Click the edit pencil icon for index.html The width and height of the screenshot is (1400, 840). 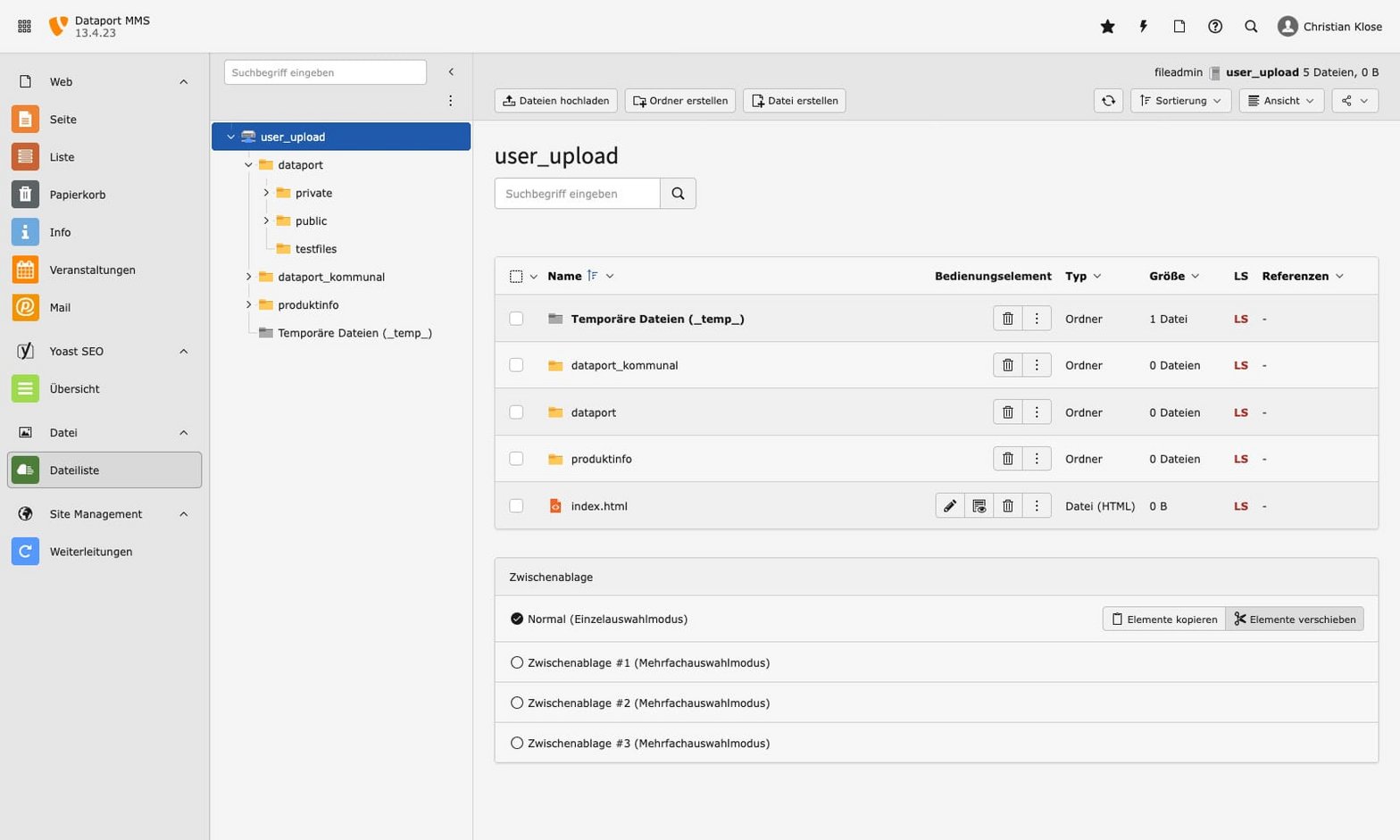pos(950,506)
